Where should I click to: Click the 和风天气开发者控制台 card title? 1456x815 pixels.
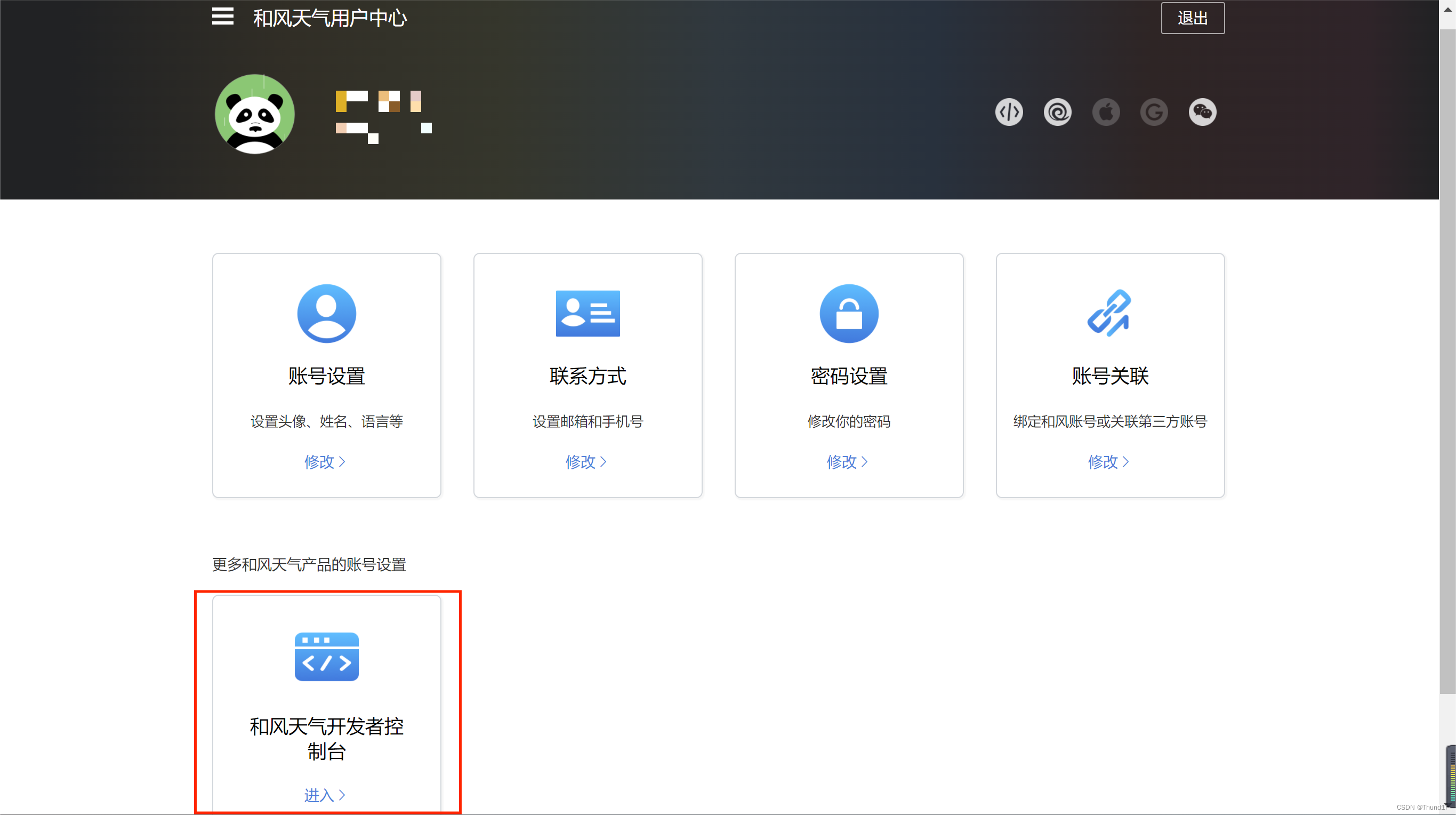pos(327,739)
